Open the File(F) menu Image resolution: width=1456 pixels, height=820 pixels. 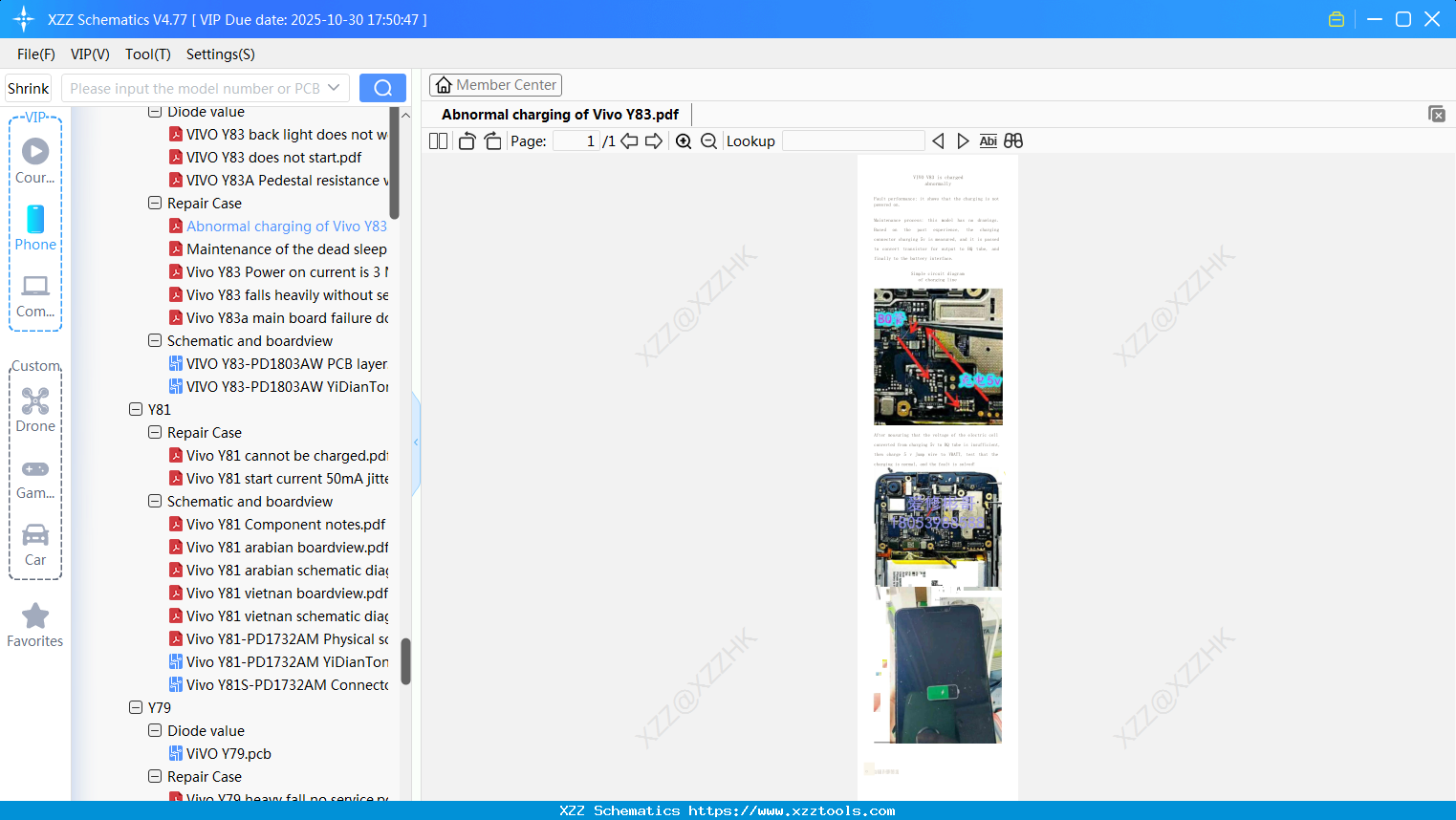pyautogui.click(x=36, y=54)
